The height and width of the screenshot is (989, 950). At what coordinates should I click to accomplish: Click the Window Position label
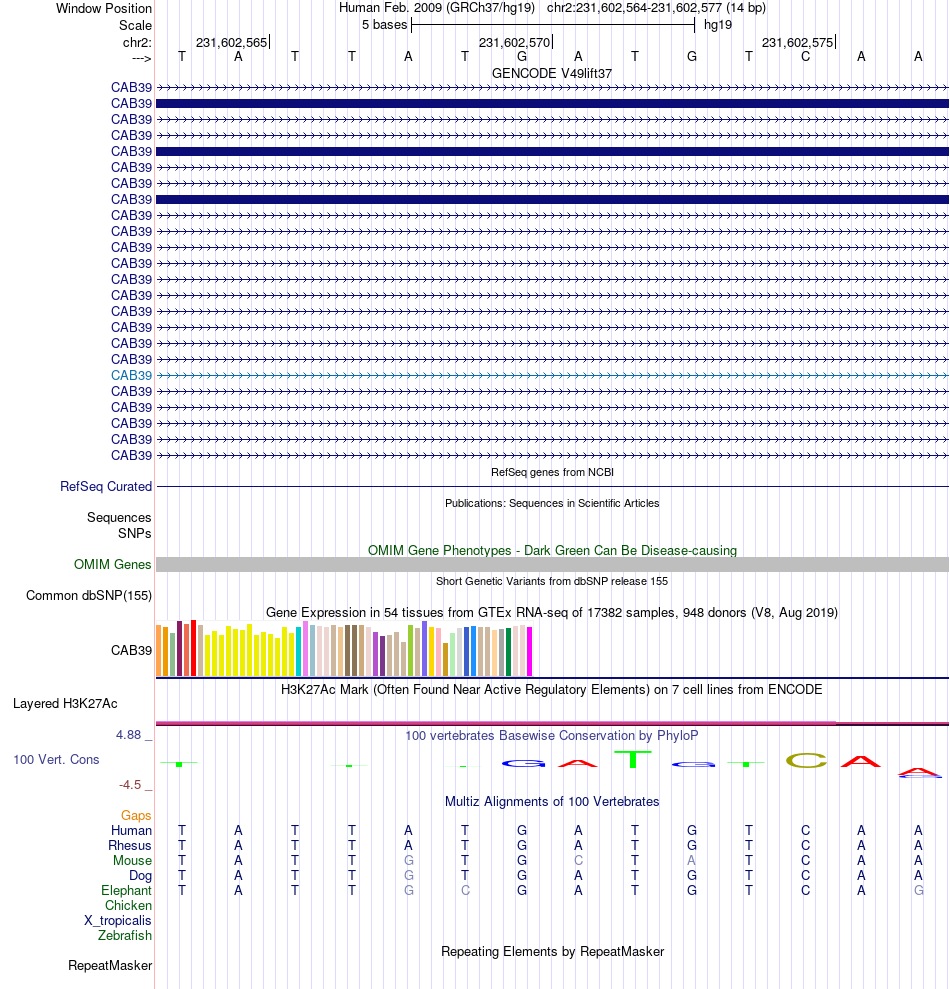104,9
